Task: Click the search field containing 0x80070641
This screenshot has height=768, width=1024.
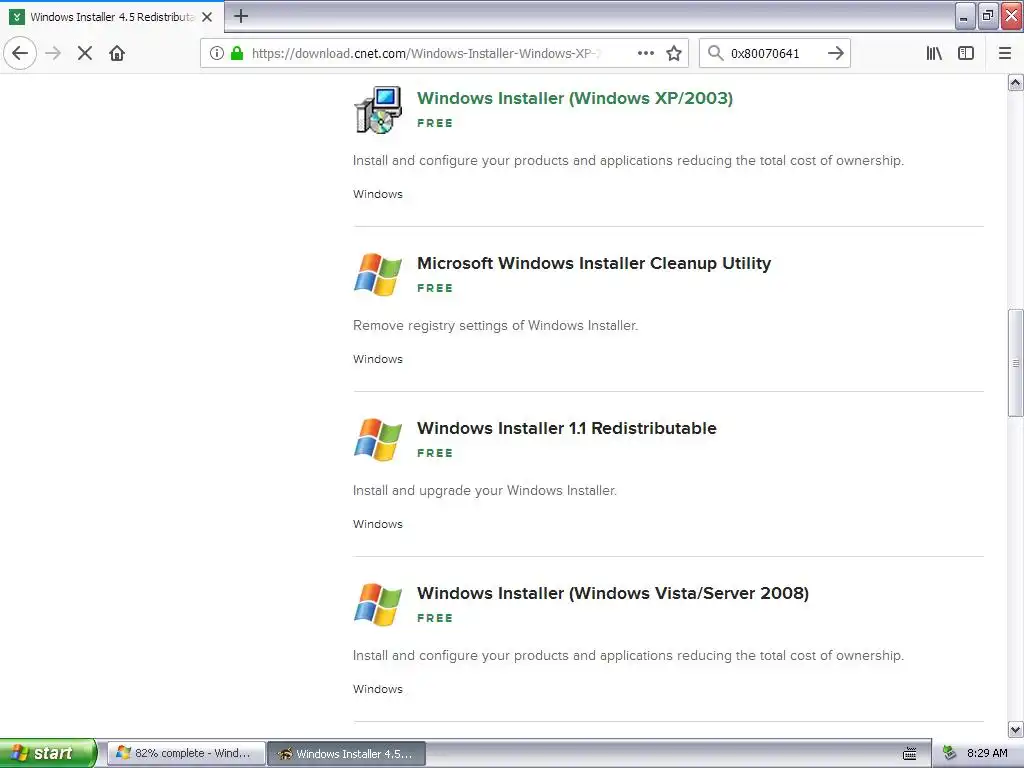Action: (x=773, y=53)
